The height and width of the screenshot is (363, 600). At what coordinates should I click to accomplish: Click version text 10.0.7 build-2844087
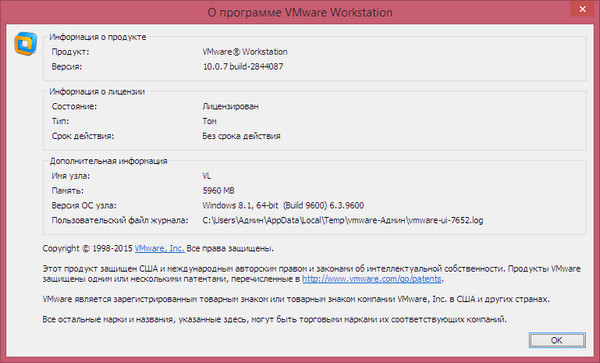243,67
